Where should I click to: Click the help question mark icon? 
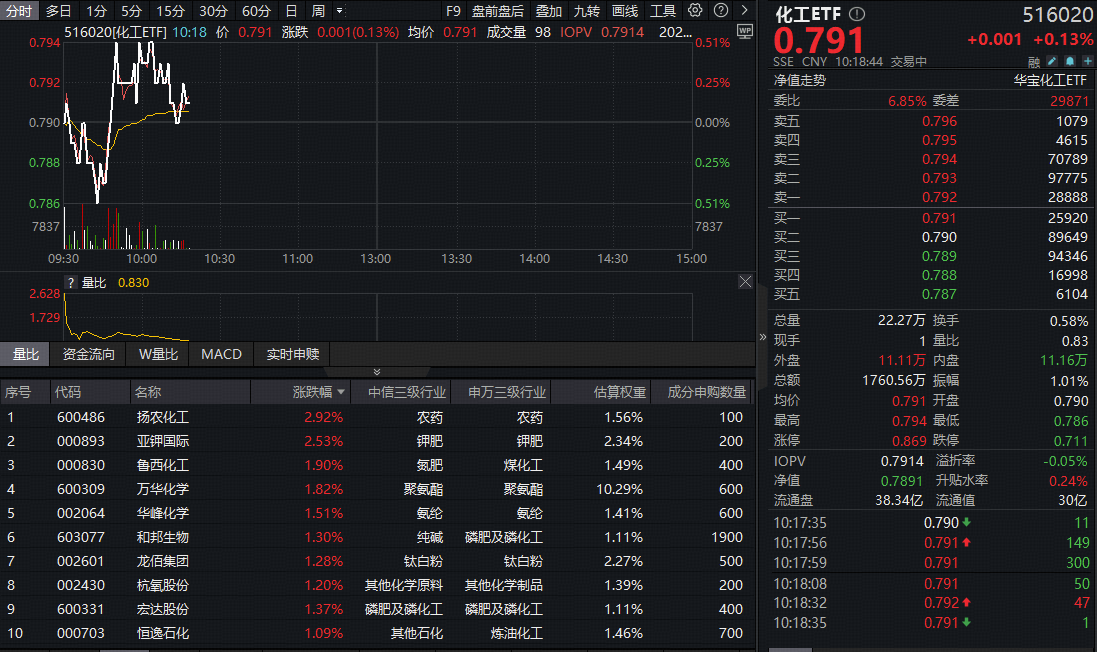[720, 10]
